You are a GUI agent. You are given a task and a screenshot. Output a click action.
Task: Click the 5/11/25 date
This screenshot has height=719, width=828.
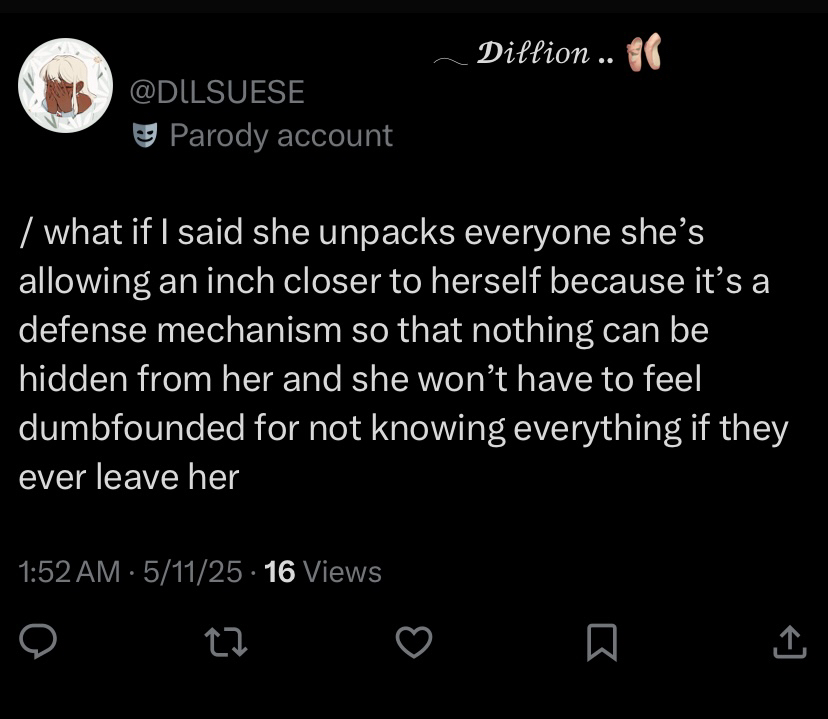pyautogui.click(x=193, y=572)
